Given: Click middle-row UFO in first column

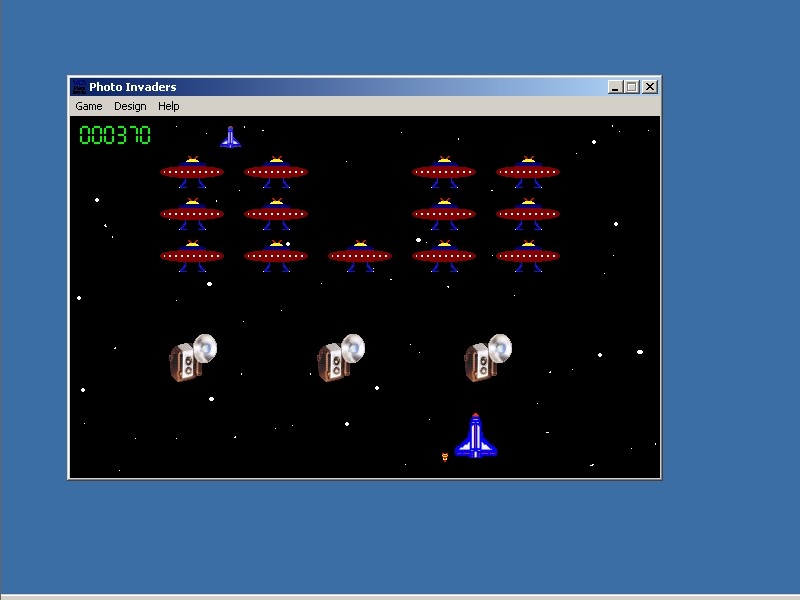Looking at the screenshot, I should [x=192, y=214].
